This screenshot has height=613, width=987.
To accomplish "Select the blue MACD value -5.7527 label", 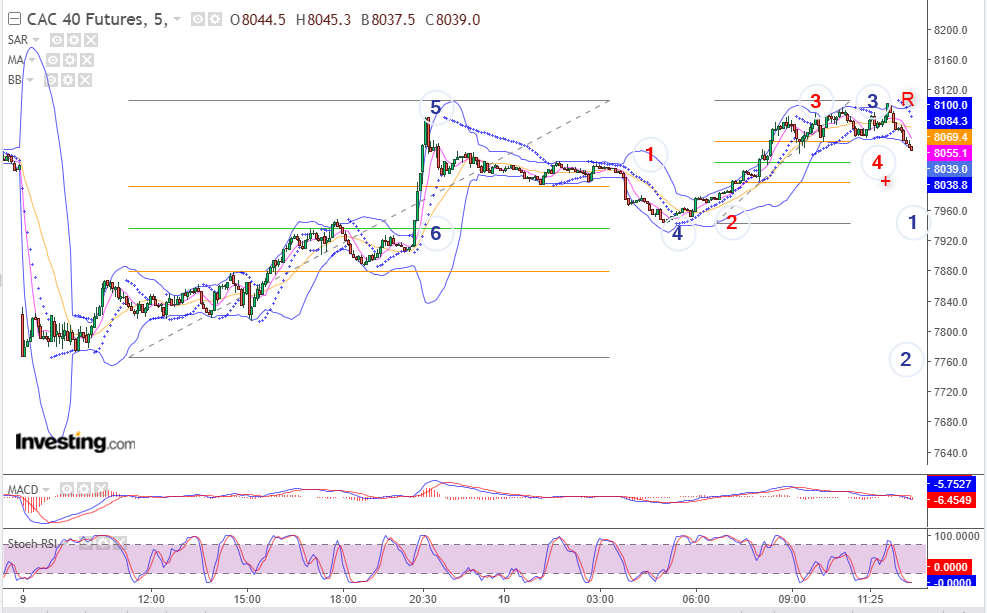I will [950, 484].
